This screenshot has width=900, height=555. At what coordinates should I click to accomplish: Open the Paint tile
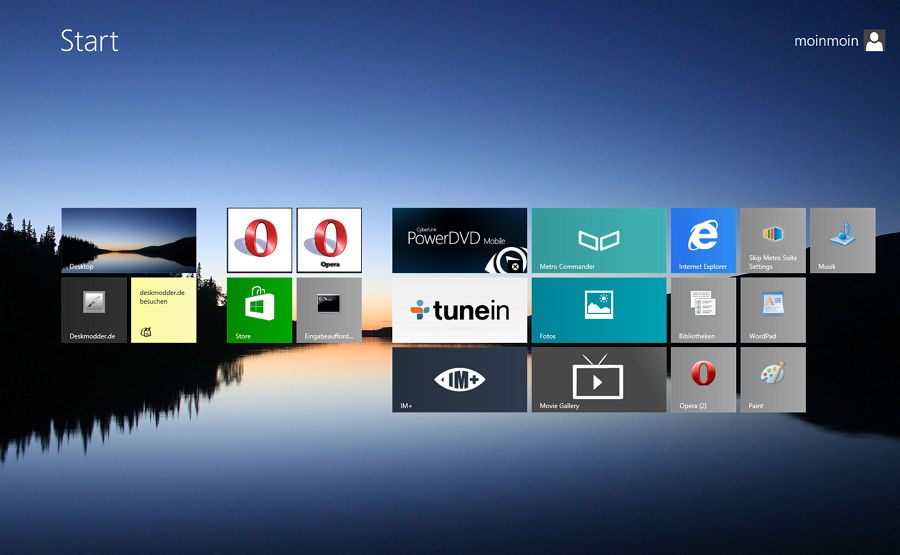773,379
